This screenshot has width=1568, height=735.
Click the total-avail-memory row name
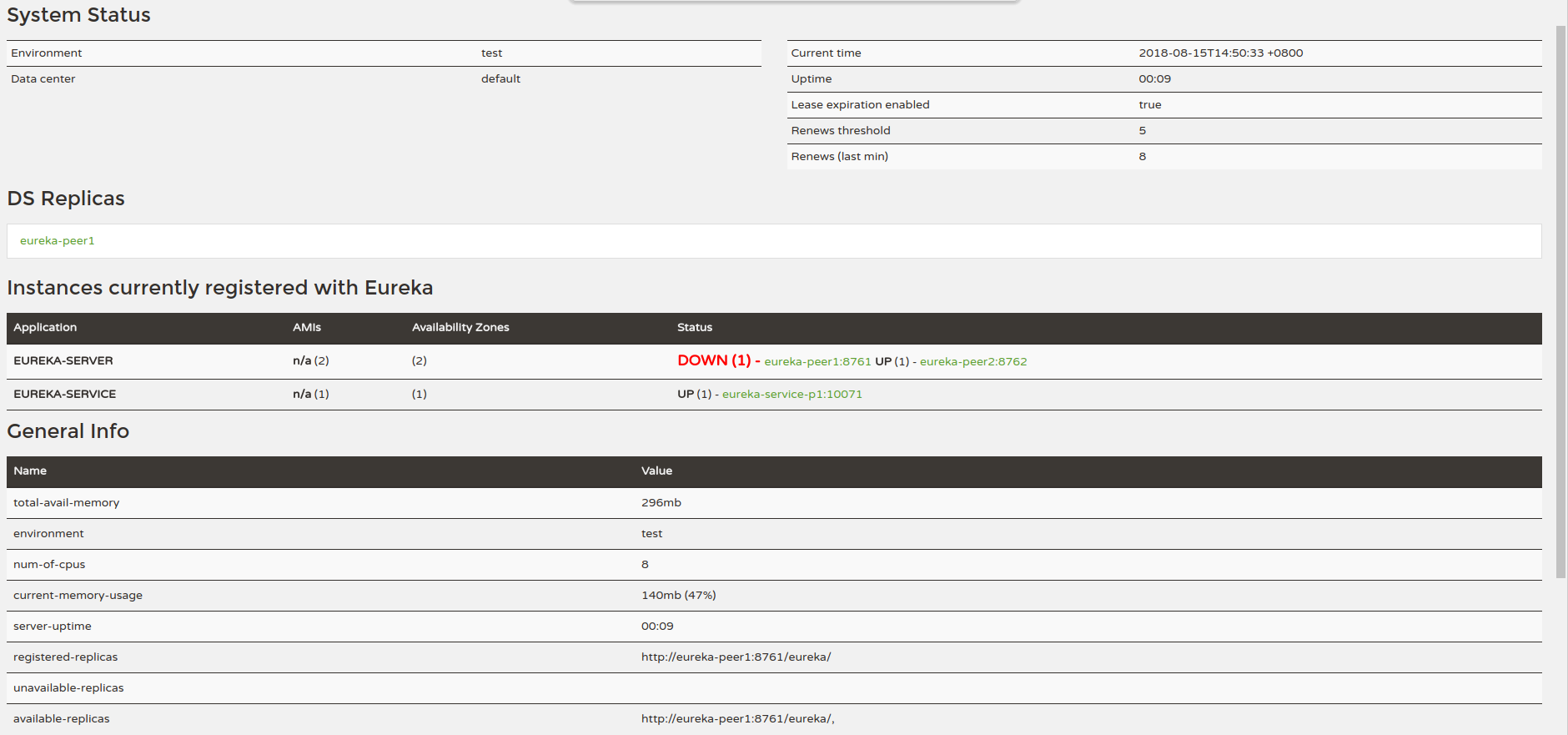point(67,502)
